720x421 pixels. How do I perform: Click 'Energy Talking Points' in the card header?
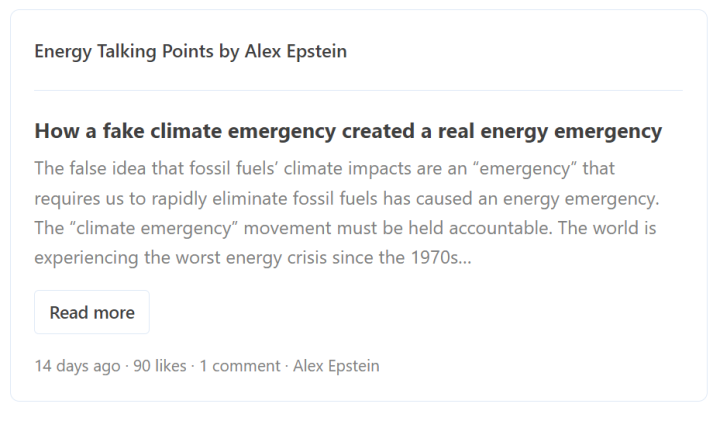click(x=124, y=51)
